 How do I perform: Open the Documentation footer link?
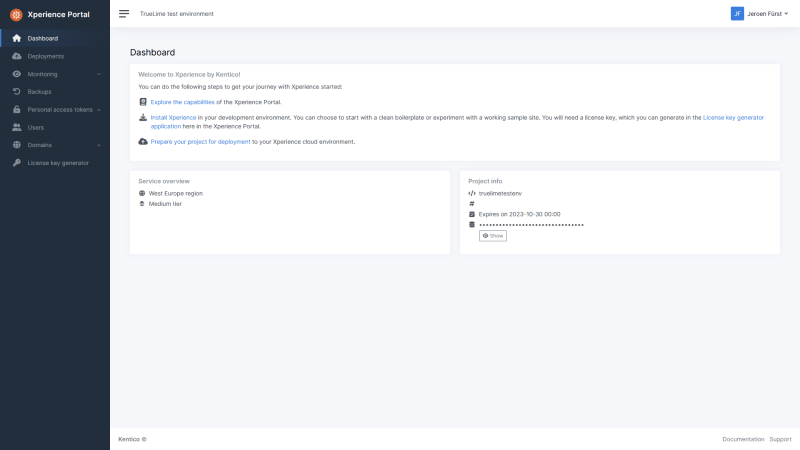point(743,439)
